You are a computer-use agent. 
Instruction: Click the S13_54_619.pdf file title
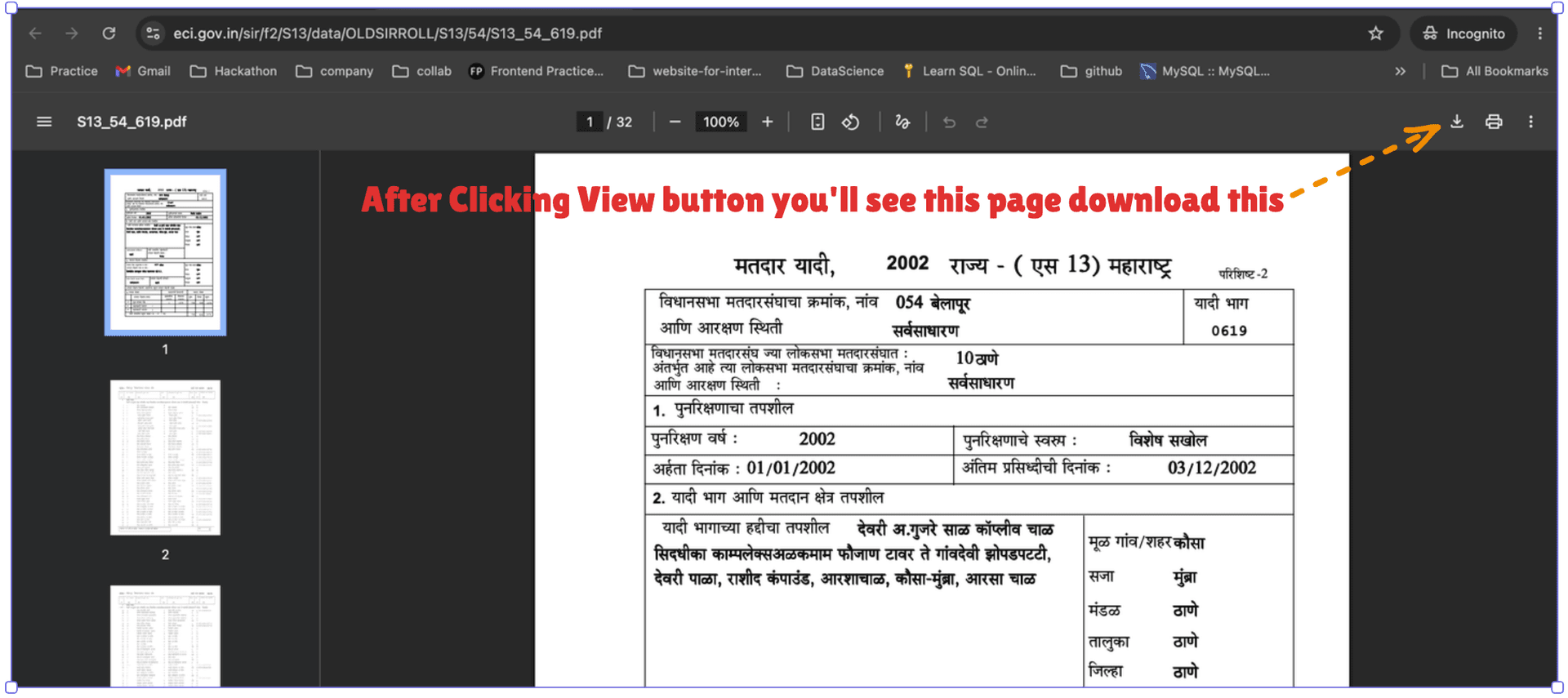coord(131,122)
